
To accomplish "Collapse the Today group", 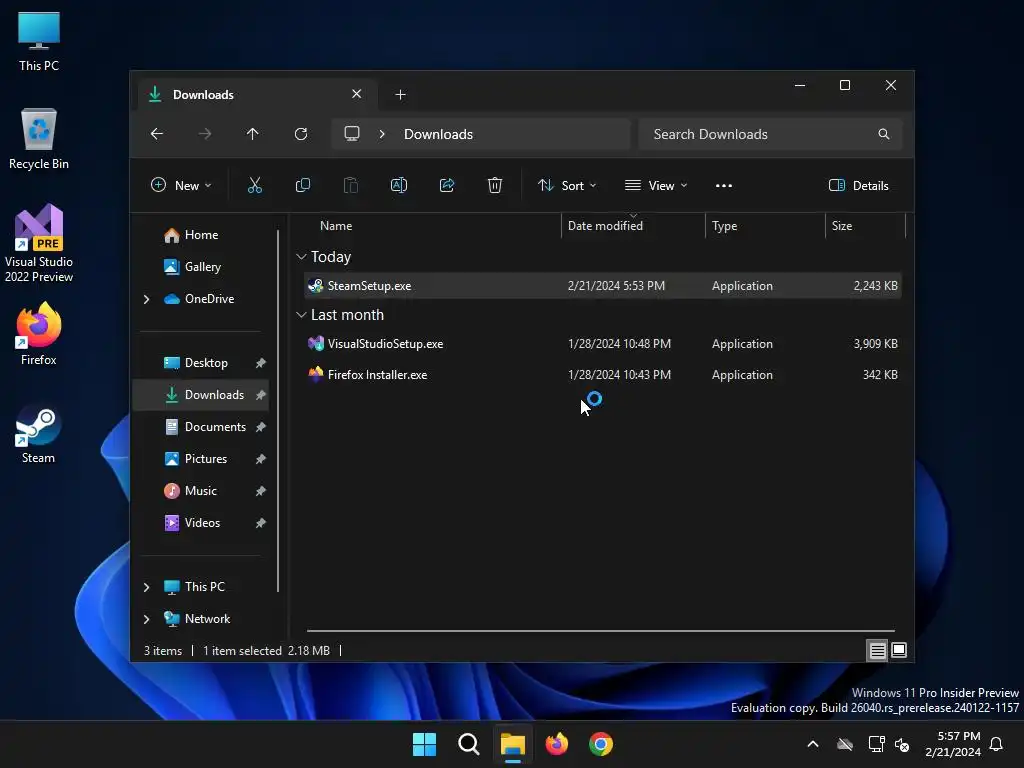I will coord(301,257).
